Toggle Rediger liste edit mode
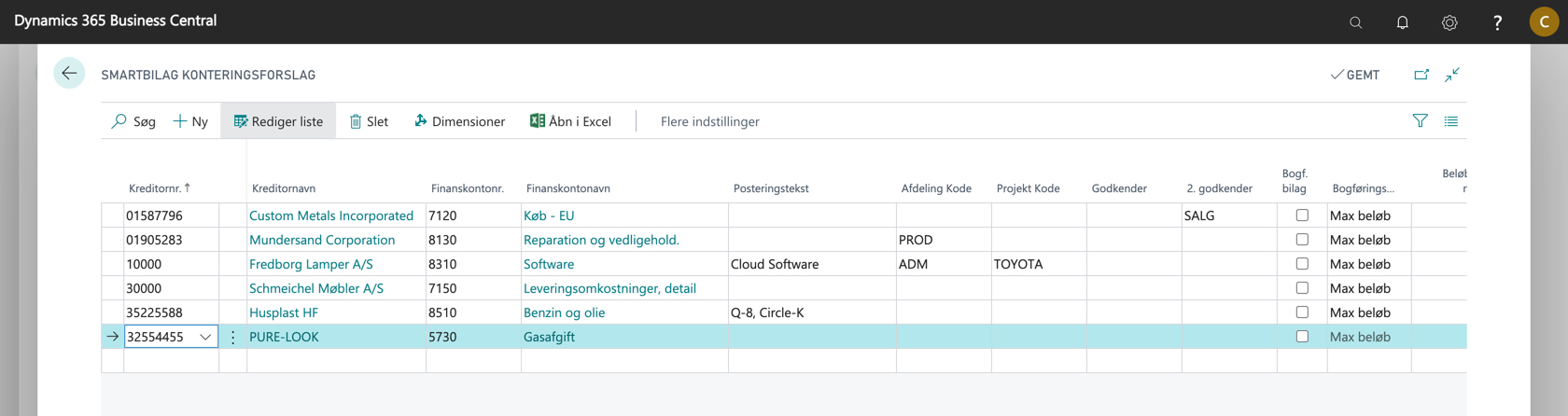This screenshot has height=416, width=1568. [278, 121]
